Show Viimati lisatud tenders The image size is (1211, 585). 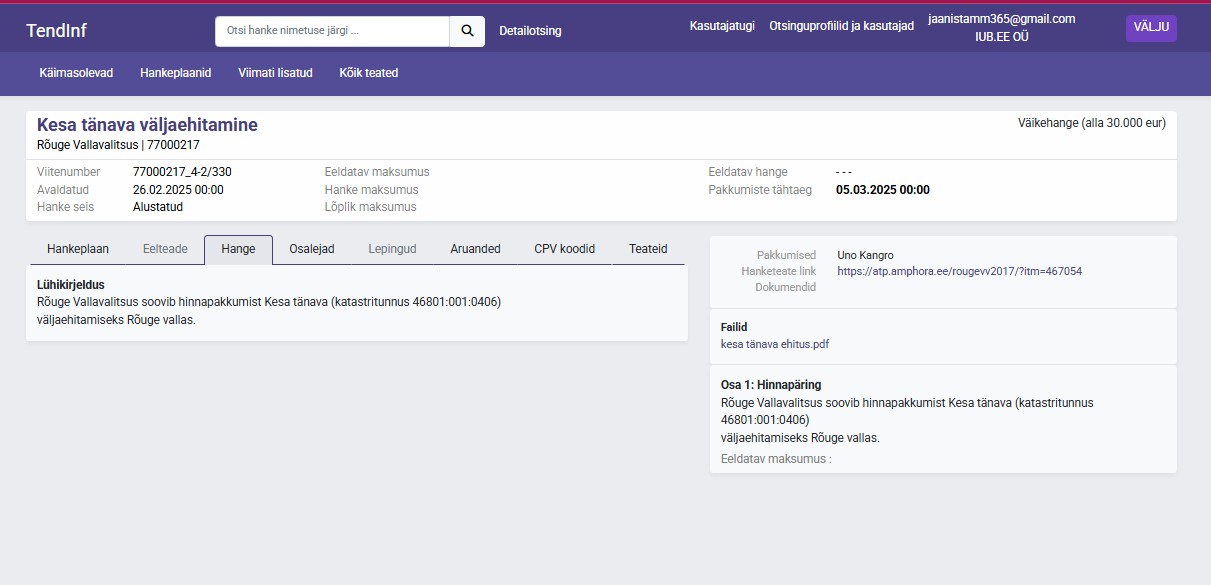(275, 73)
